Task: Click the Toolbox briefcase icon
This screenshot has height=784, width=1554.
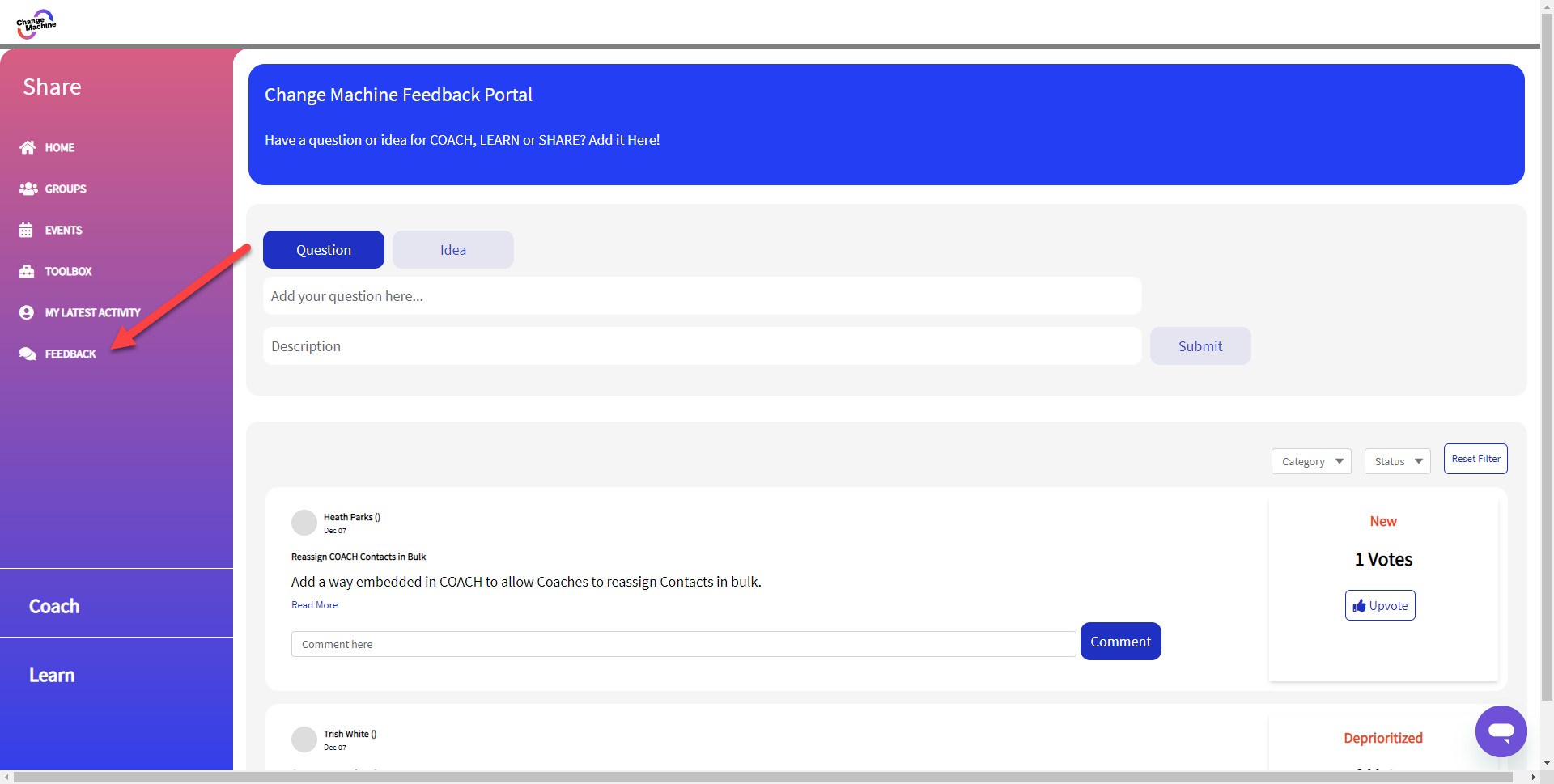Action: 27,271
